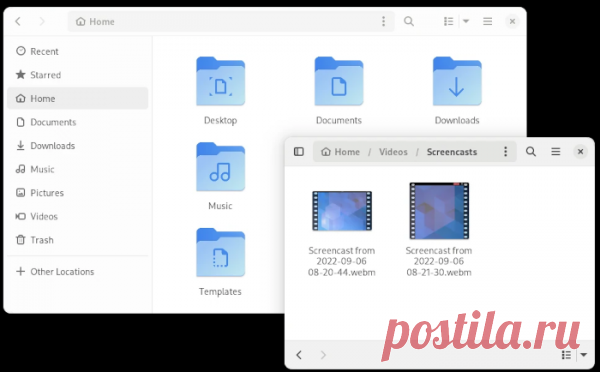Switch Screencasts window to list view
The height and width of the screenshot is (372, 600).
[x=566, y=355]
